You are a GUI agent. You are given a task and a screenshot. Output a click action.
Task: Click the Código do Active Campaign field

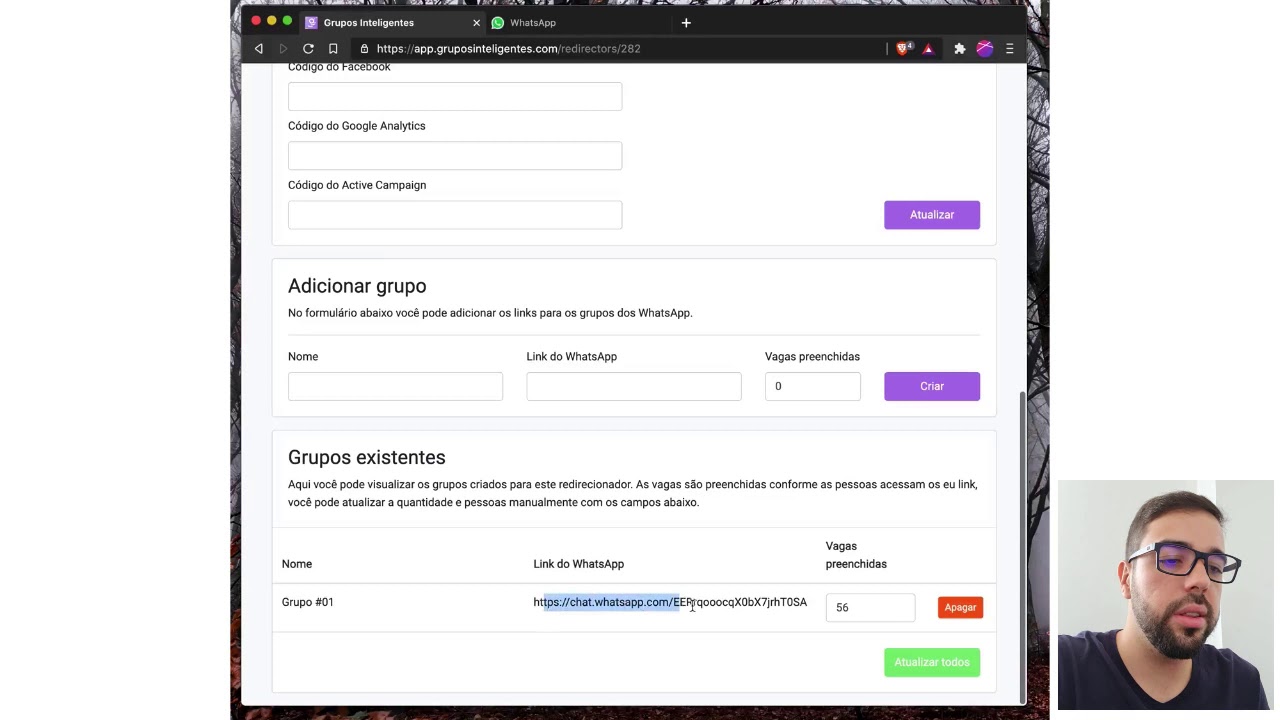455,214
